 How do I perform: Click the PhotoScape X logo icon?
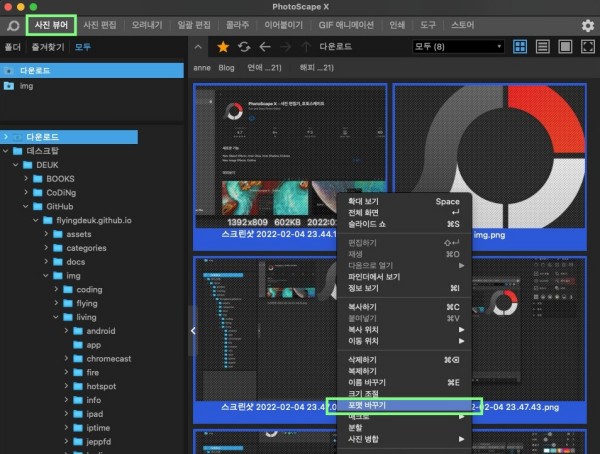tap(12, 25)
